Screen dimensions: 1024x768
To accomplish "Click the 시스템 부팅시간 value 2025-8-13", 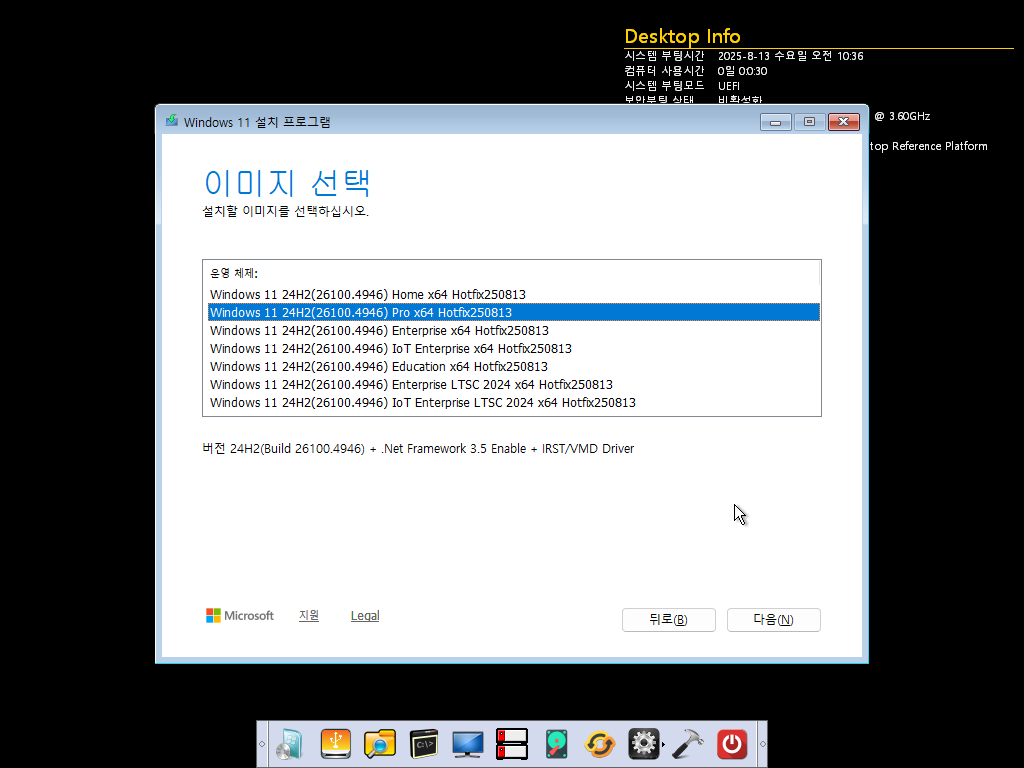I will point(790,56).
